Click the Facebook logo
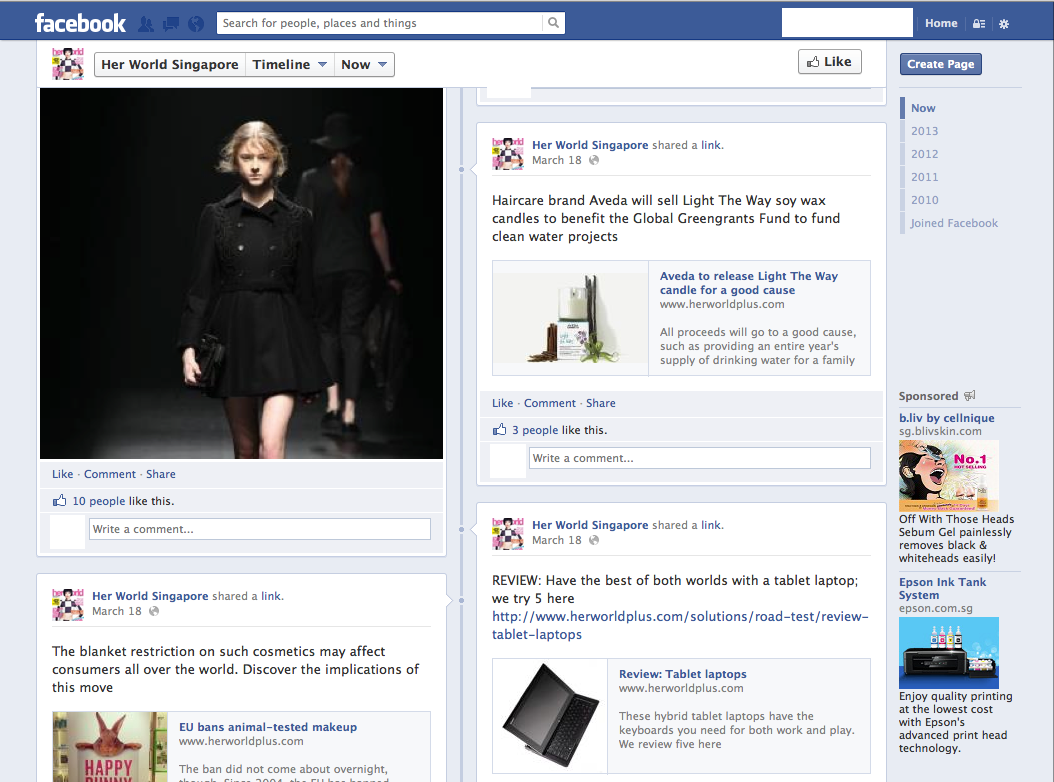Viewport: 1054px width, 782px height. point(80,24)
